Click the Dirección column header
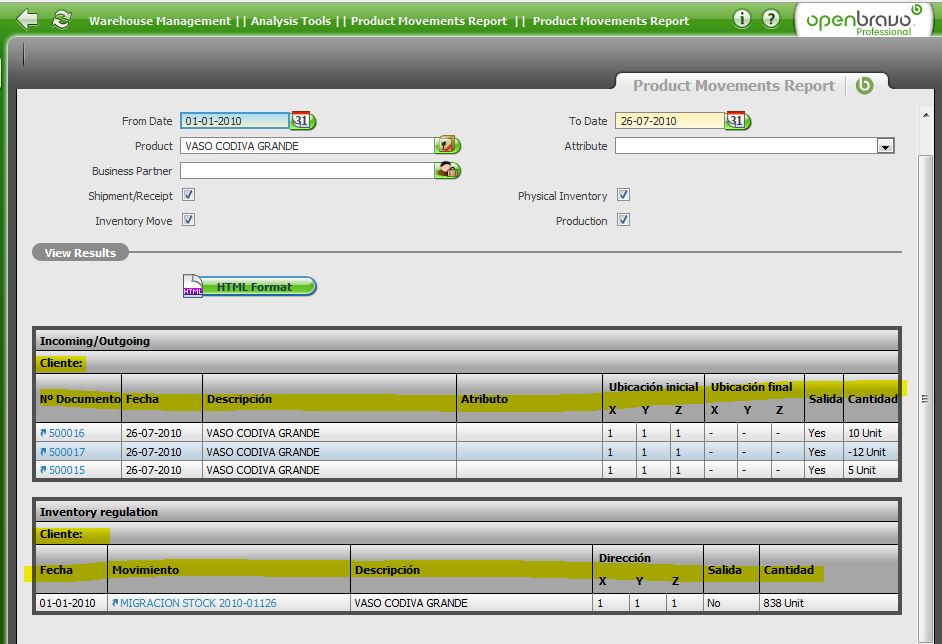This screenshot has height=644, width=942. coord(625,557)
